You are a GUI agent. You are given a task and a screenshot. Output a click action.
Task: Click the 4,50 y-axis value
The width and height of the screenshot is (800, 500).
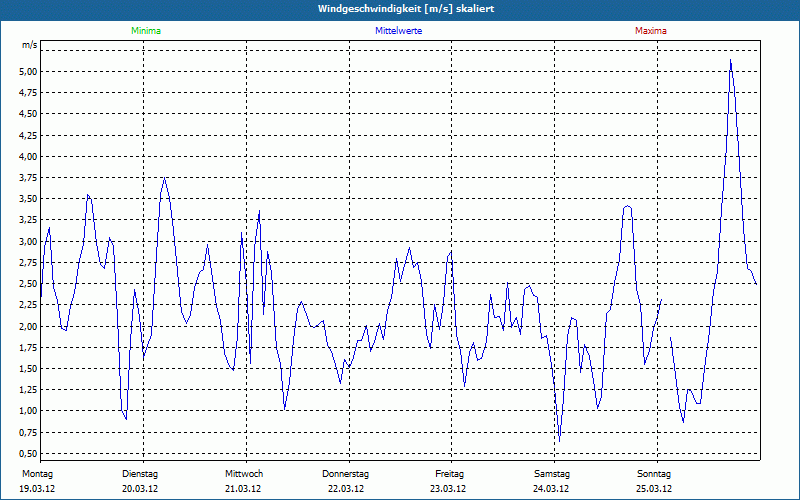coord(29,114)
